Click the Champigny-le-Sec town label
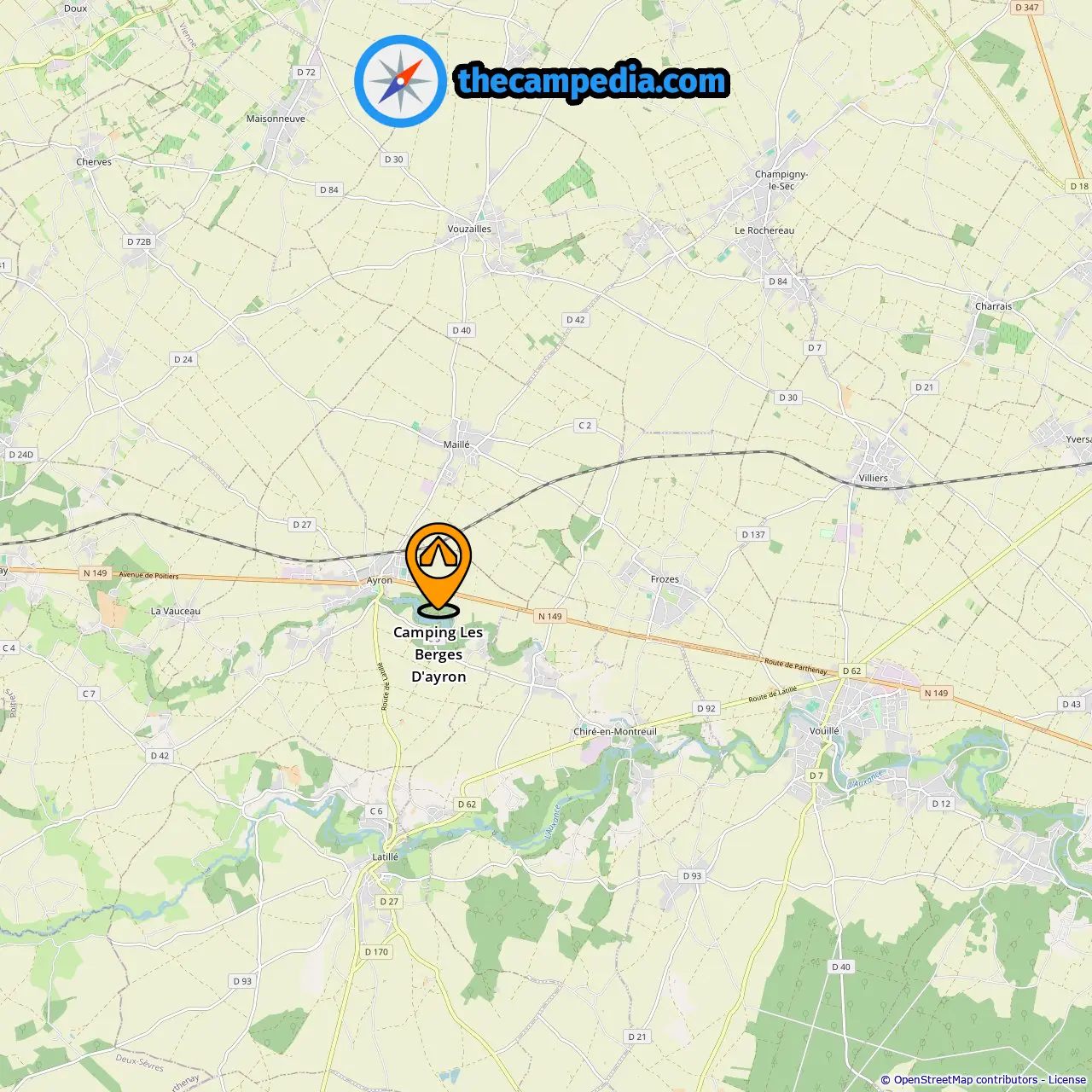The width and height of the screenshot is (1092, 1092). coord(781,180)
